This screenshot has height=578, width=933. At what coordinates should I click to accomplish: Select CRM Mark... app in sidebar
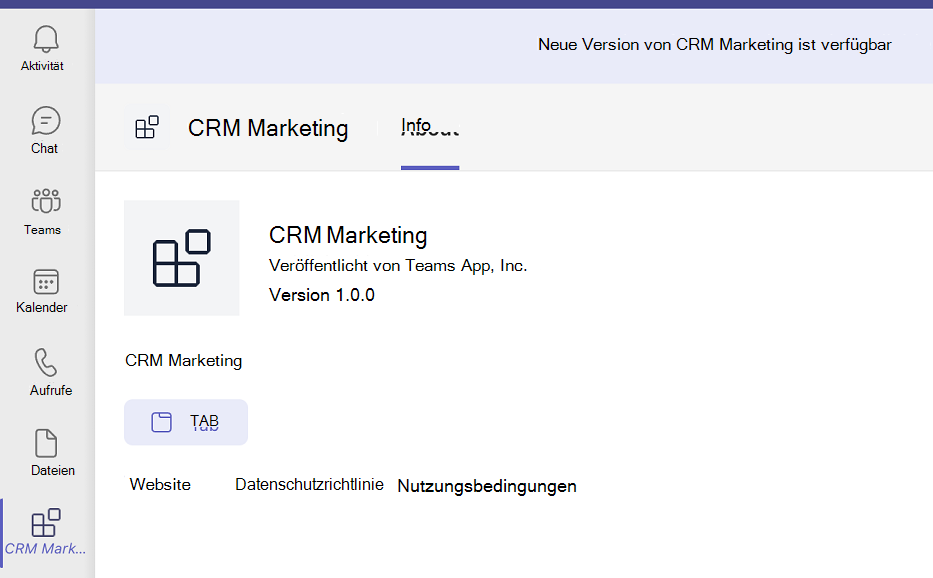coord(45,532)
